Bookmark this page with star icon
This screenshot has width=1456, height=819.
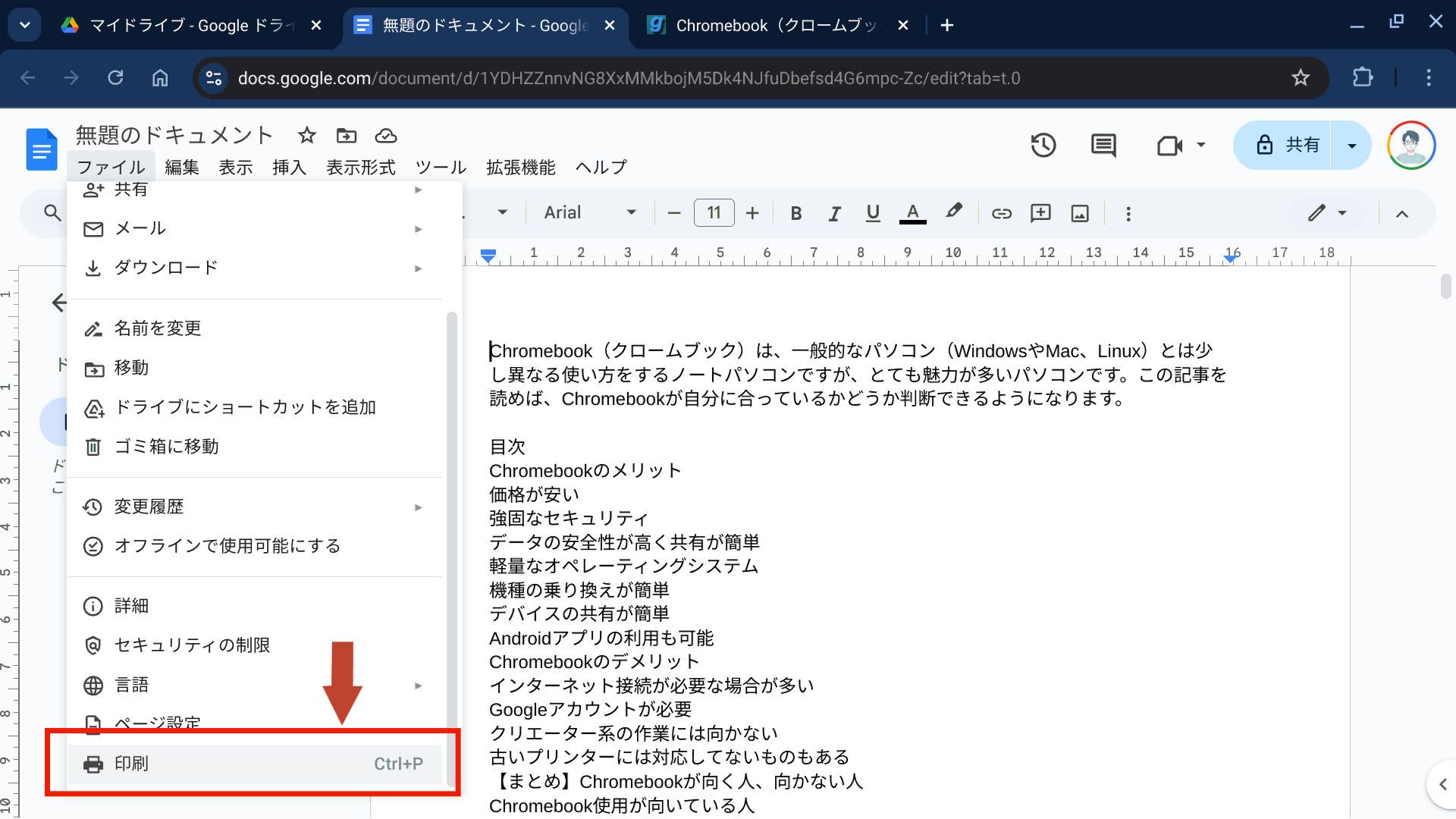(x=1301, y=77)
